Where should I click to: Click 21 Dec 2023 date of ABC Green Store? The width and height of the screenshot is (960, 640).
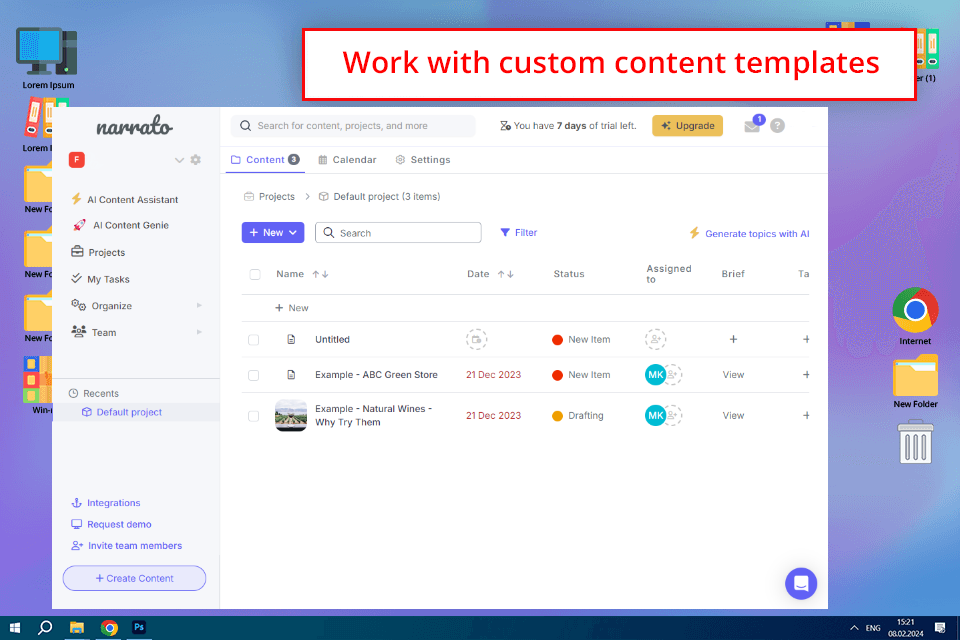[x=493, y=375]
